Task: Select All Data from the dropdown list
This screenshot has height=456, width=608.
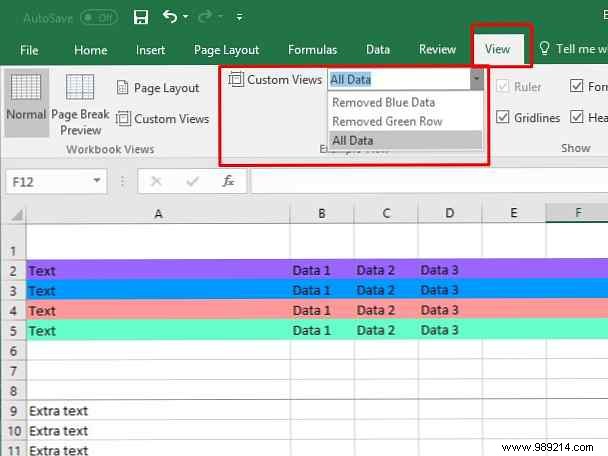Action: pos(405,140)
